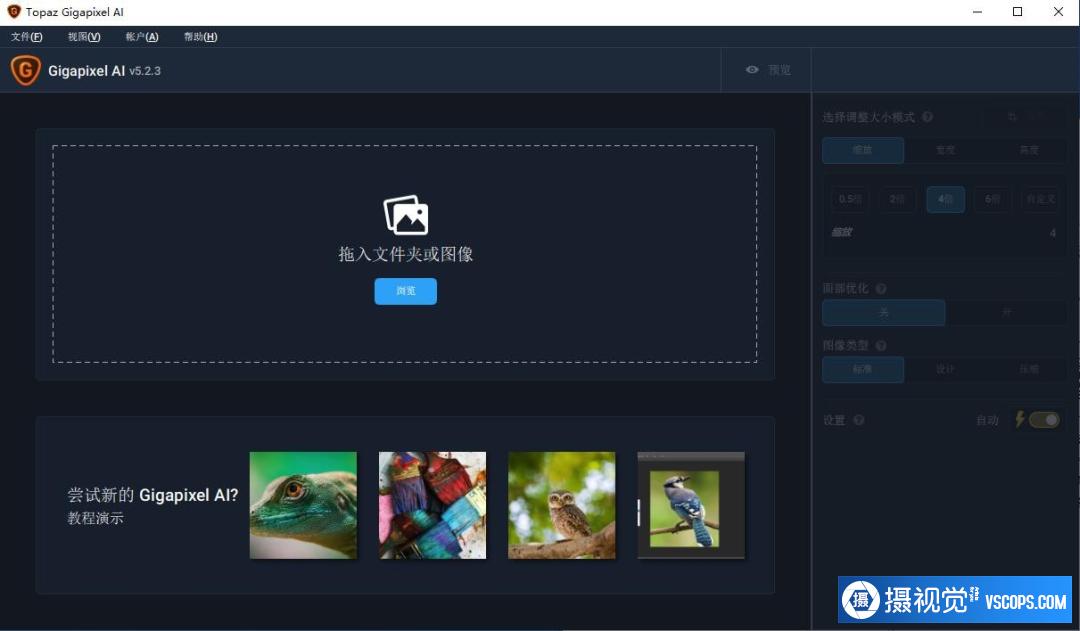
Task: Toggle the 自动 auto settings switch
Action: (x=1044, y=420)
